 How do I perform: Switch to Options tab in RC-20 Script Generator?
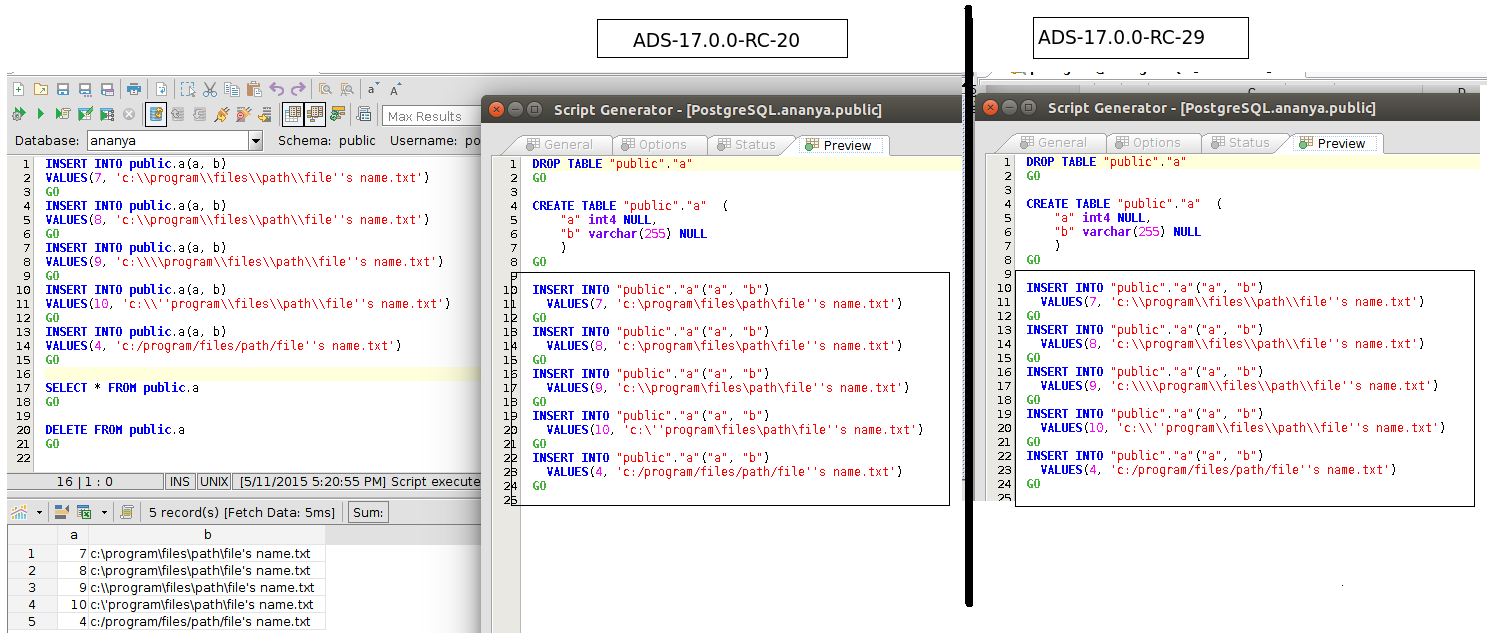653,144
